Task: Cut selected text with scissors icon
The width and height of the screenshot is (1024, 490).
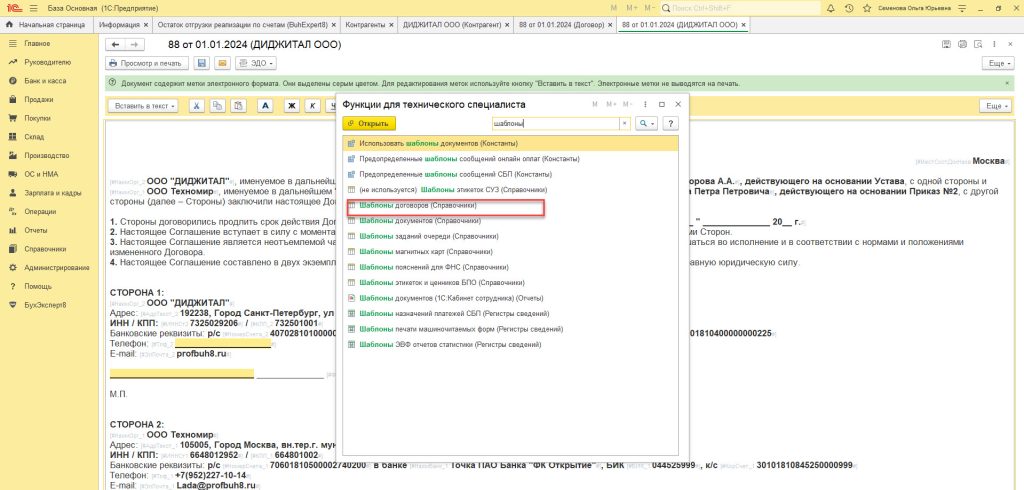Action: click(197, 106)
